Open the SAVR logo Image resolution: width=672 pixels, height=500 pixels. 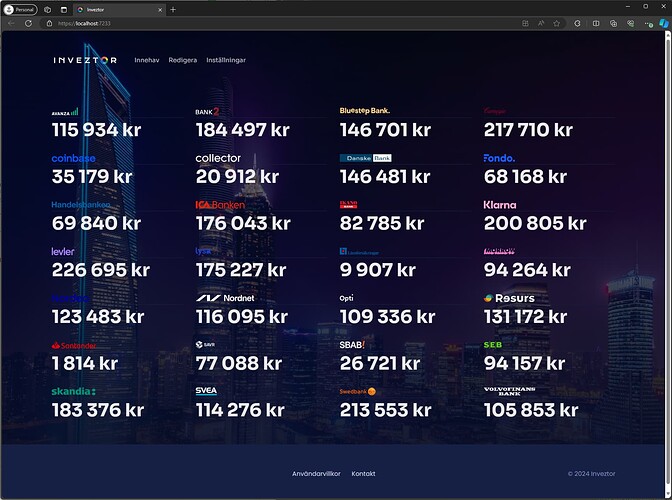(205, 344)
